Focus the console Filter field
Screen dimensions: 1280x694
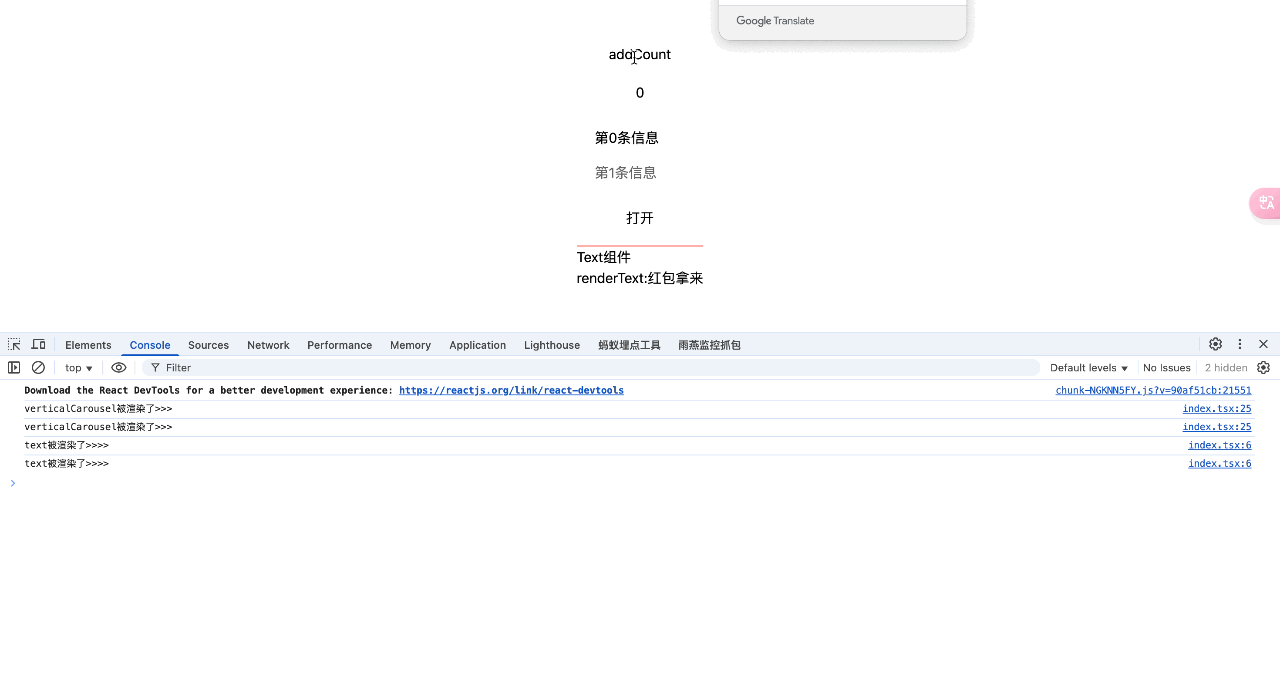(200, 367)
